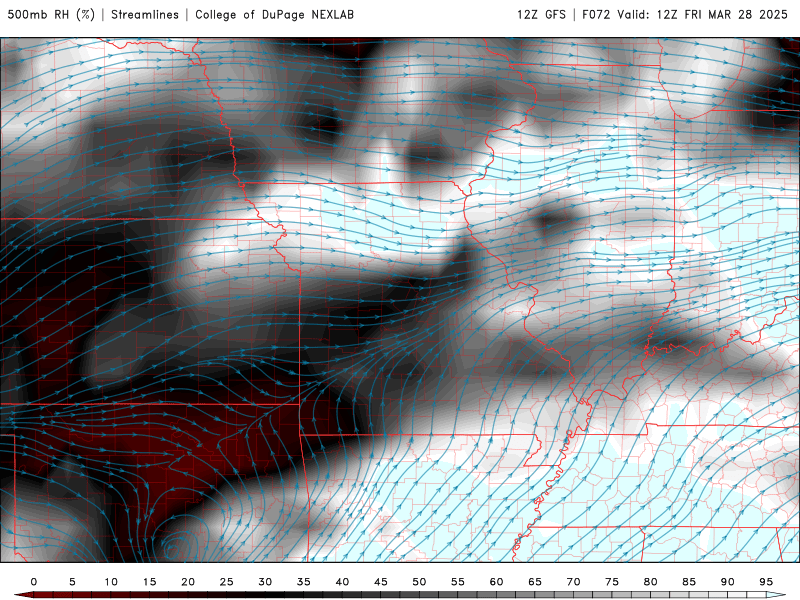Viewport: 800px width, 600px height.
Task: Click the colorbar label '10'
Action: click(111, 582)
